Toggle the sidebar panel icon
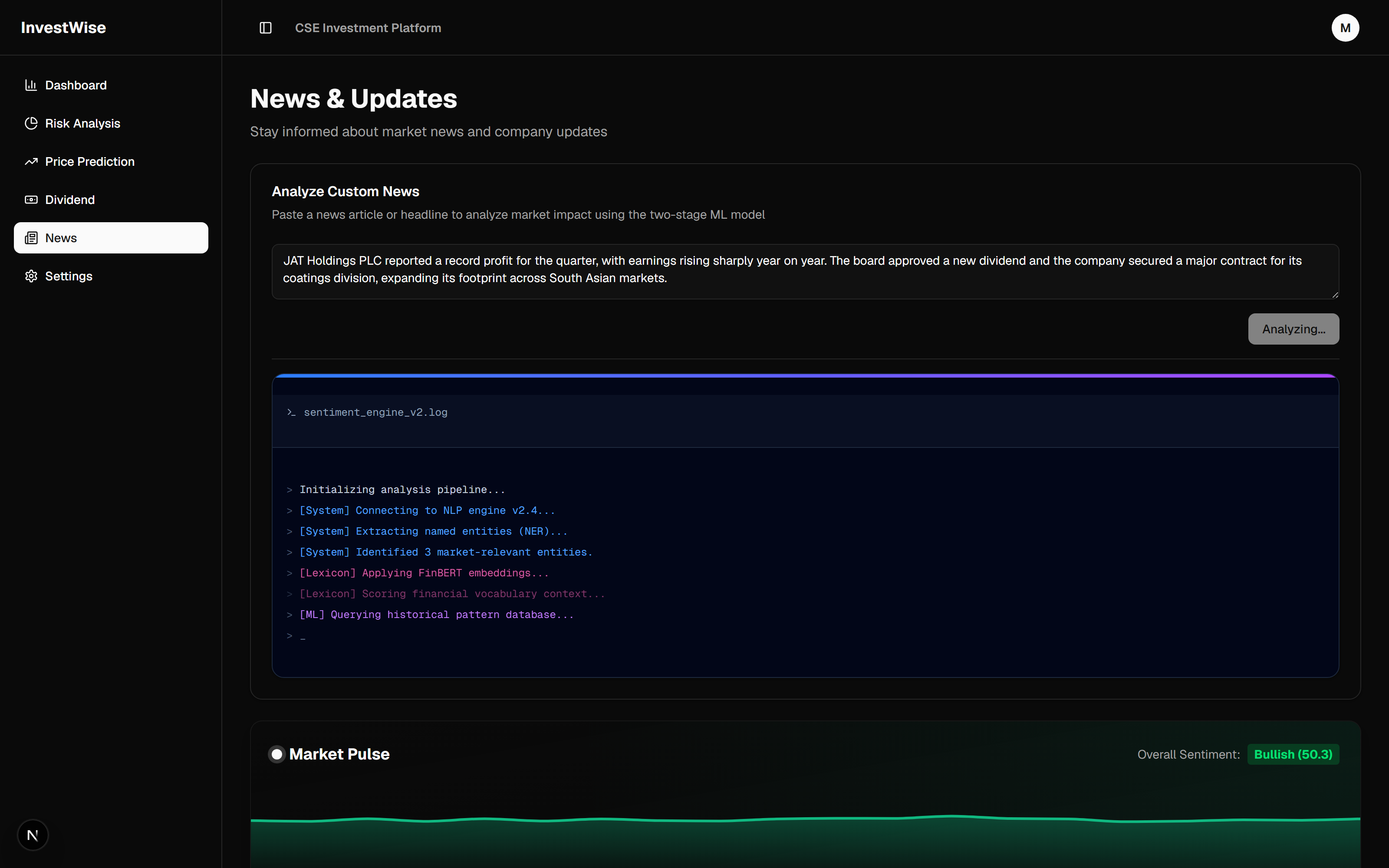This screenshot has height=868, width=1389. click(265, 27)
